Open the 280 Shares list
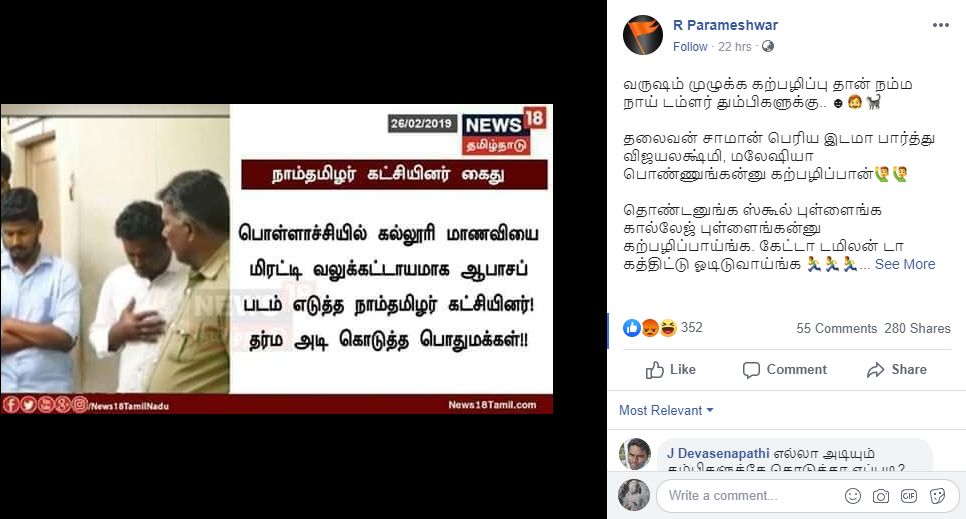The width and height of the screenshot is (966, 519). pyautogui.click(x=917, y=329)
